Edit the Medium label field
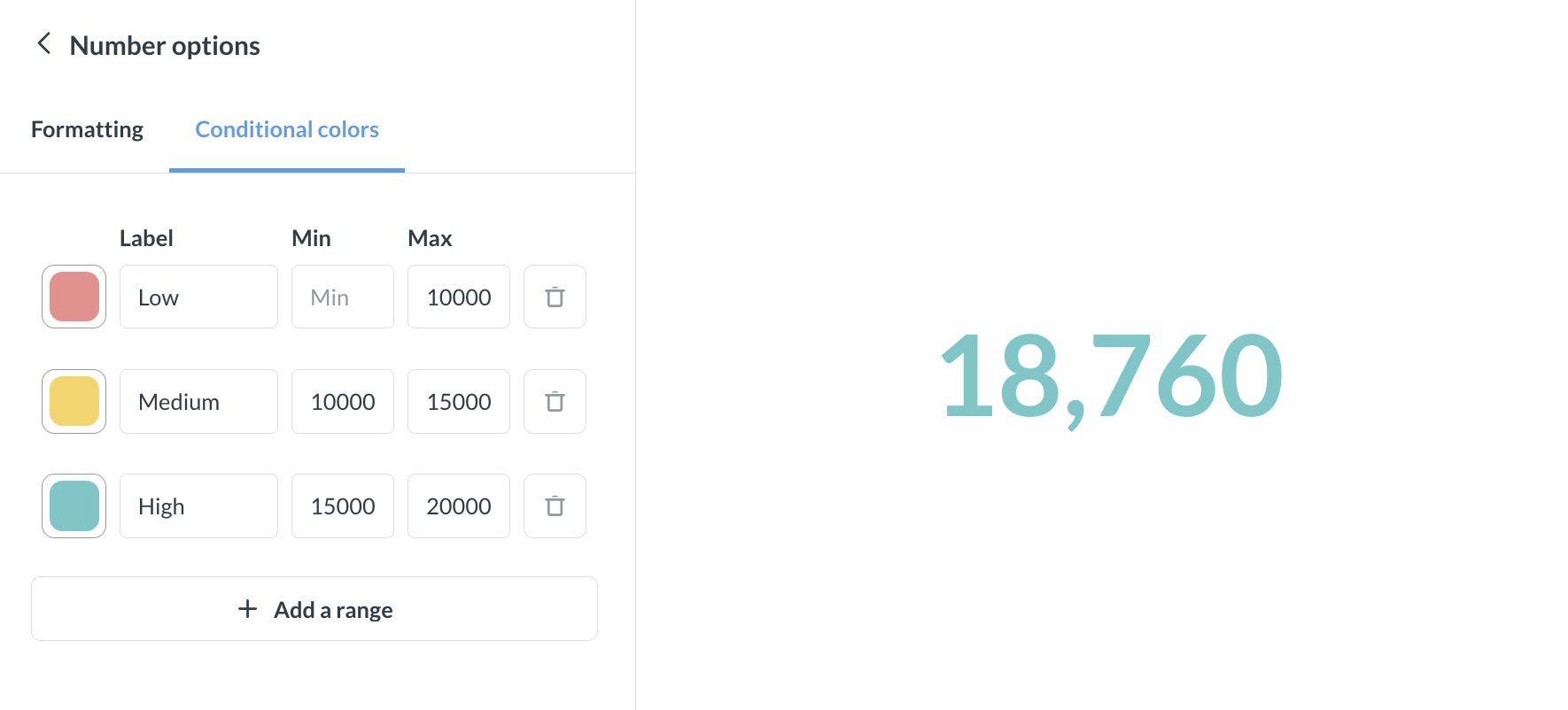The width and height of the screenshot is (1568, 710). coord(198,401)
